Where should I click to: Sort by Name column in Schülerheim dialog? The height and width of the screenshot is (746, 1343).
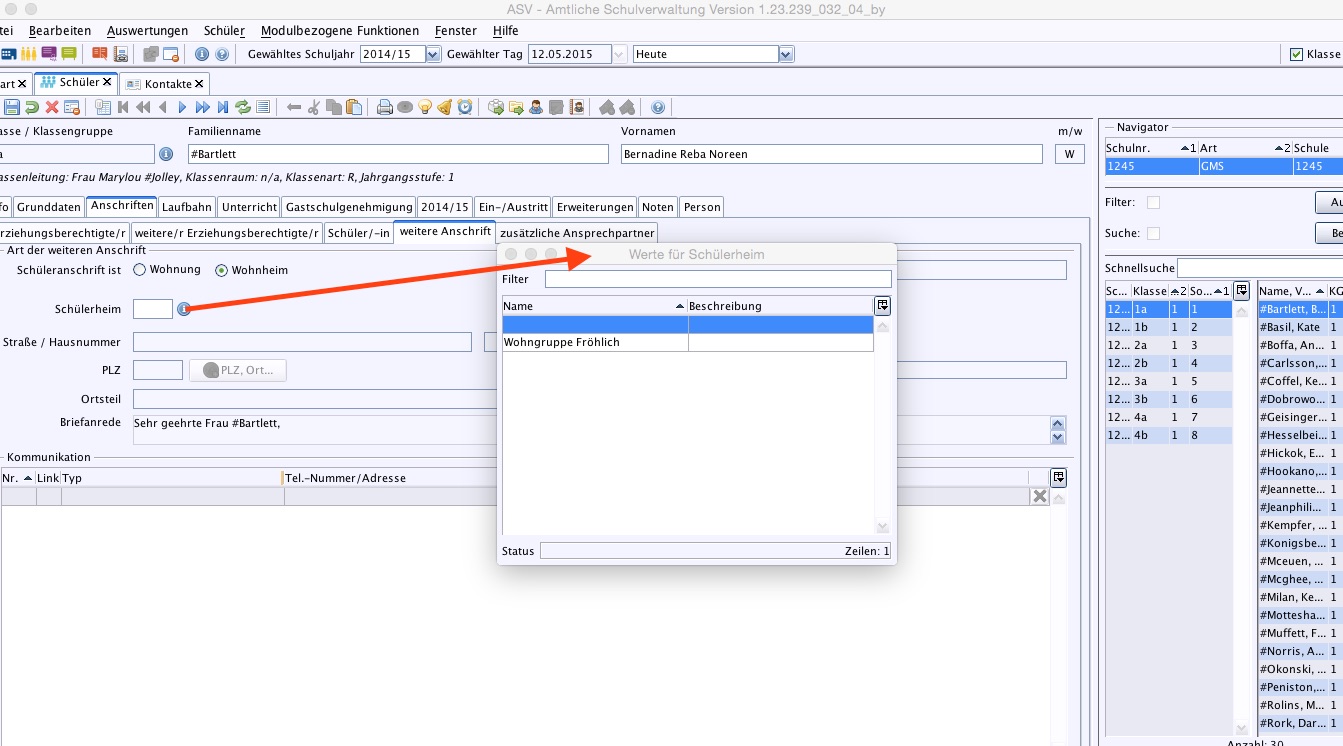pos(595,305)
